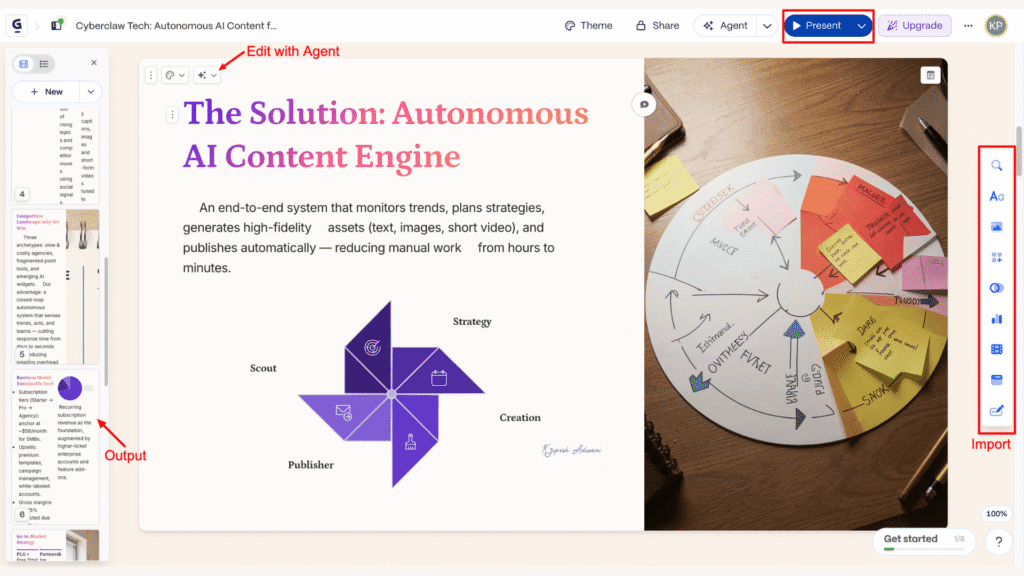The height and width of the screenshot is (576, 1024).
Task: Select the Strategy label in the diagram
Action: coord(472,321)
